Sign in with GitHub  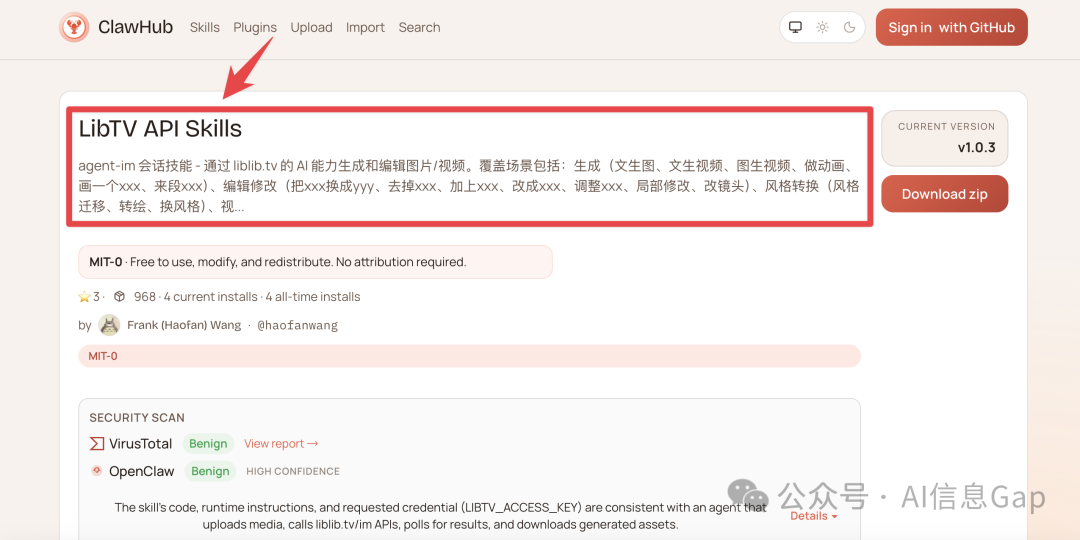point(951,28)
